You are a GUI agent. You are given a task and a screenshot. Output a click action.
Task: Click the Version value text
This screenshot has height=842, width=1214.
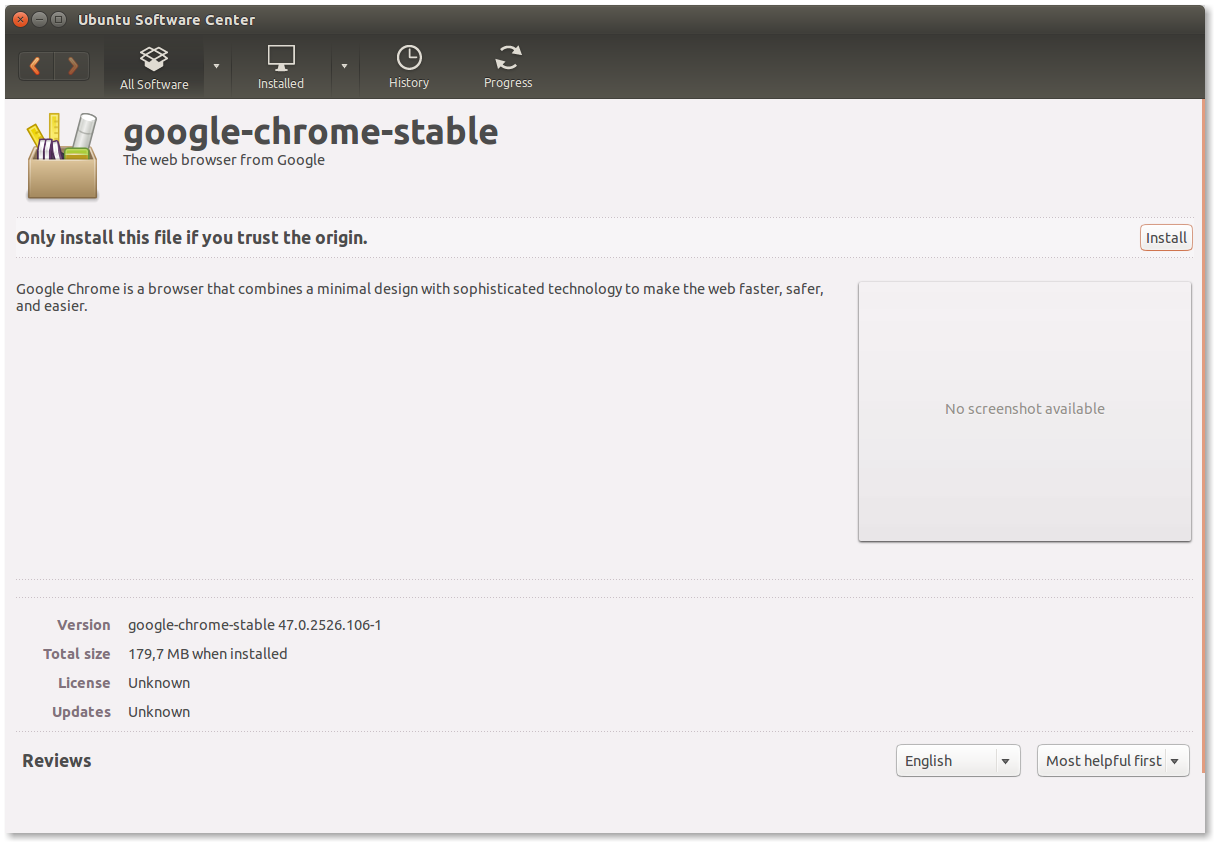[x=254, y=624]
